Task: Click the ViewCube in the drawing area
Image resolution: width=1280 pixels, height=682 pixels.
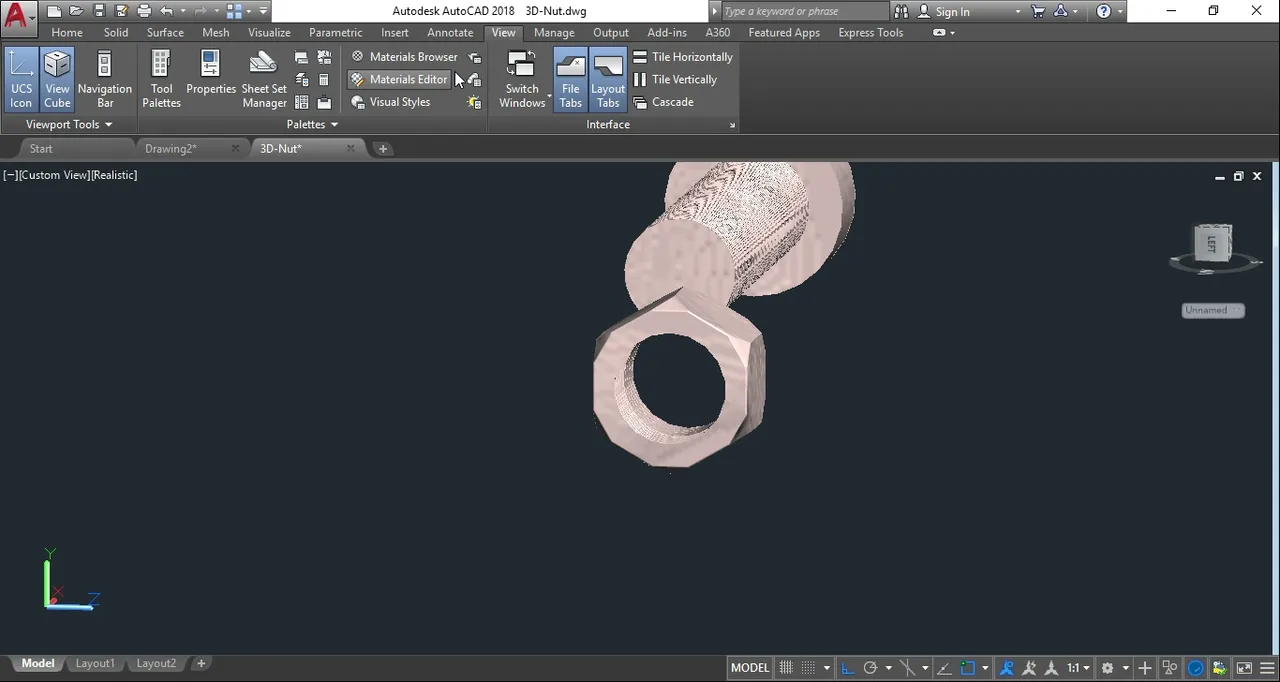Action: [1213, 244]
